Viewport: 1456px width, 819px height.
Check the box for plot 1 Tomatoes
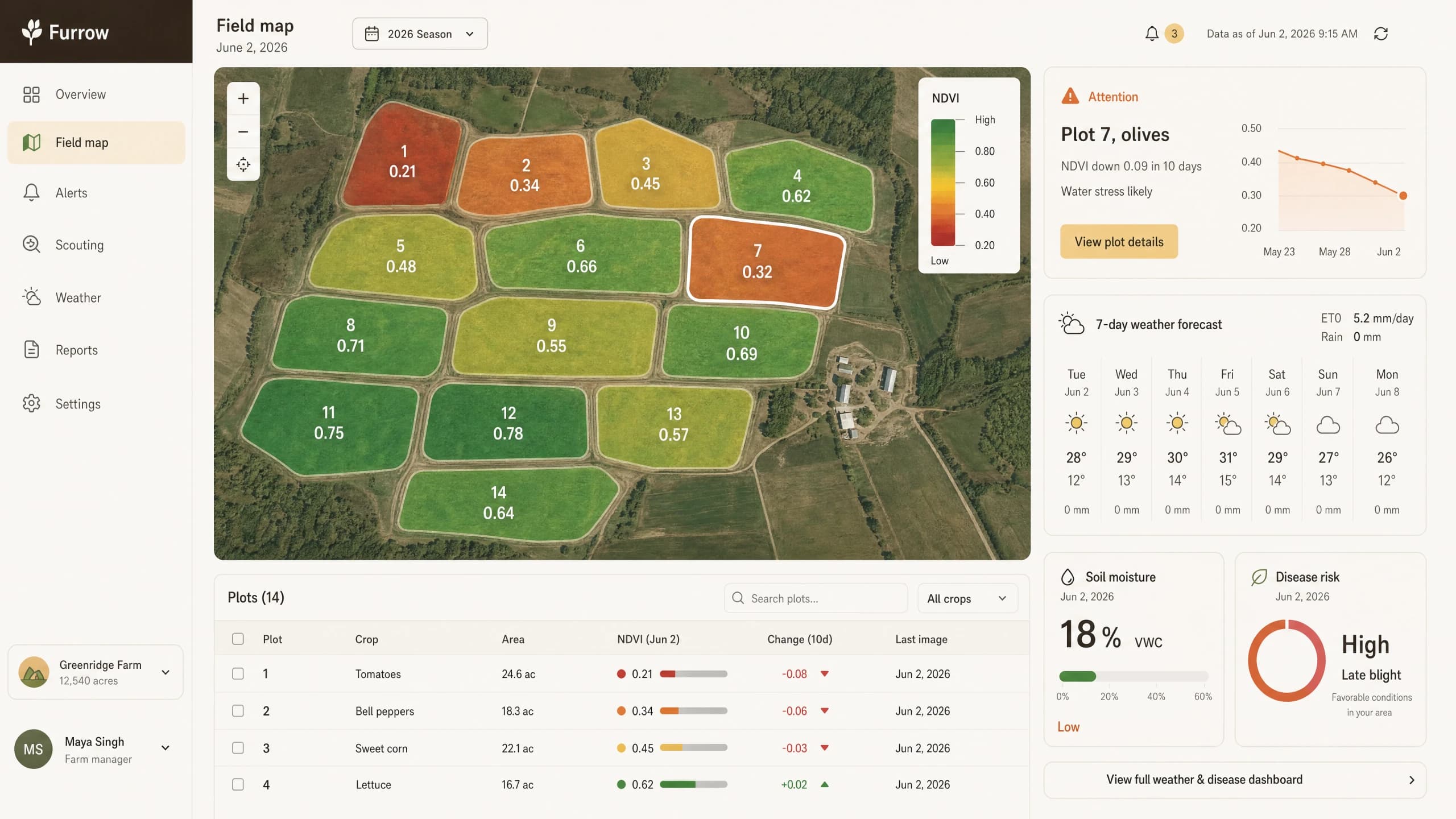pyautogui.click(x=238, y=673)
